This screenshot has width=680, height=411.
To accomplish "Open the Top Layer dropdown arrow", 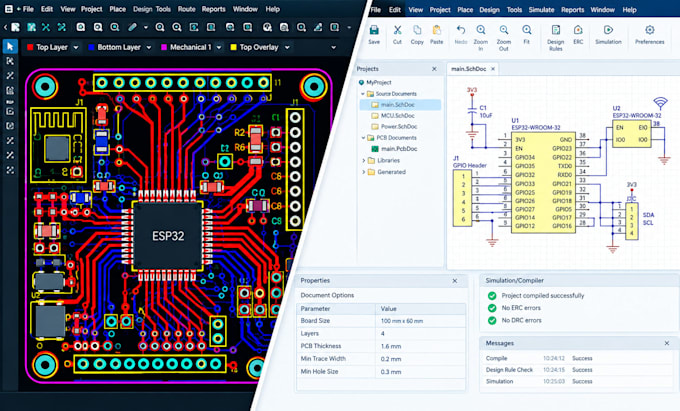I will coord(76,47).
